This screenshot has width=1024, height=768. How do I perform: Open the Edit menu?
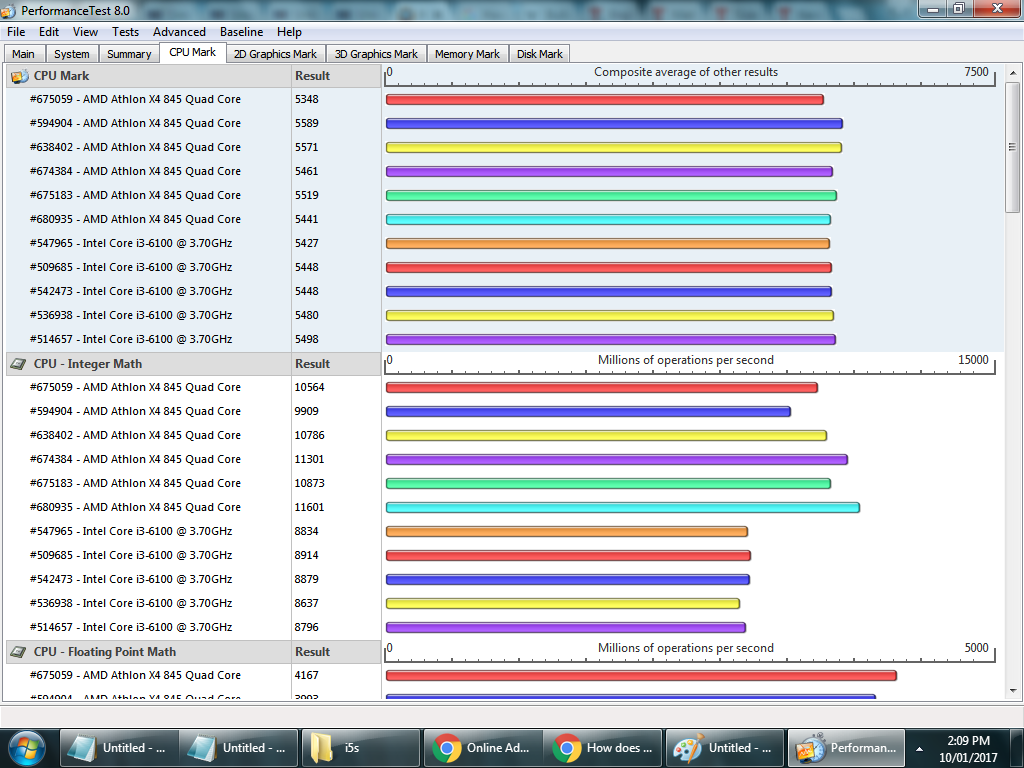pyautogui.click(x=49, y=32)
